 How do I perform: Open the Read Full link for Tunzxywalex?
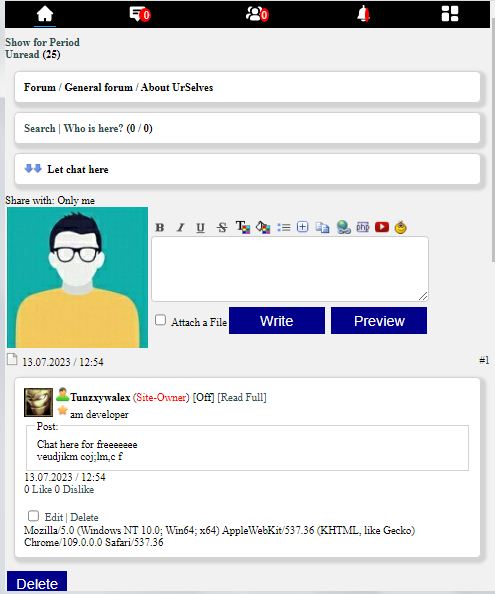242,397
